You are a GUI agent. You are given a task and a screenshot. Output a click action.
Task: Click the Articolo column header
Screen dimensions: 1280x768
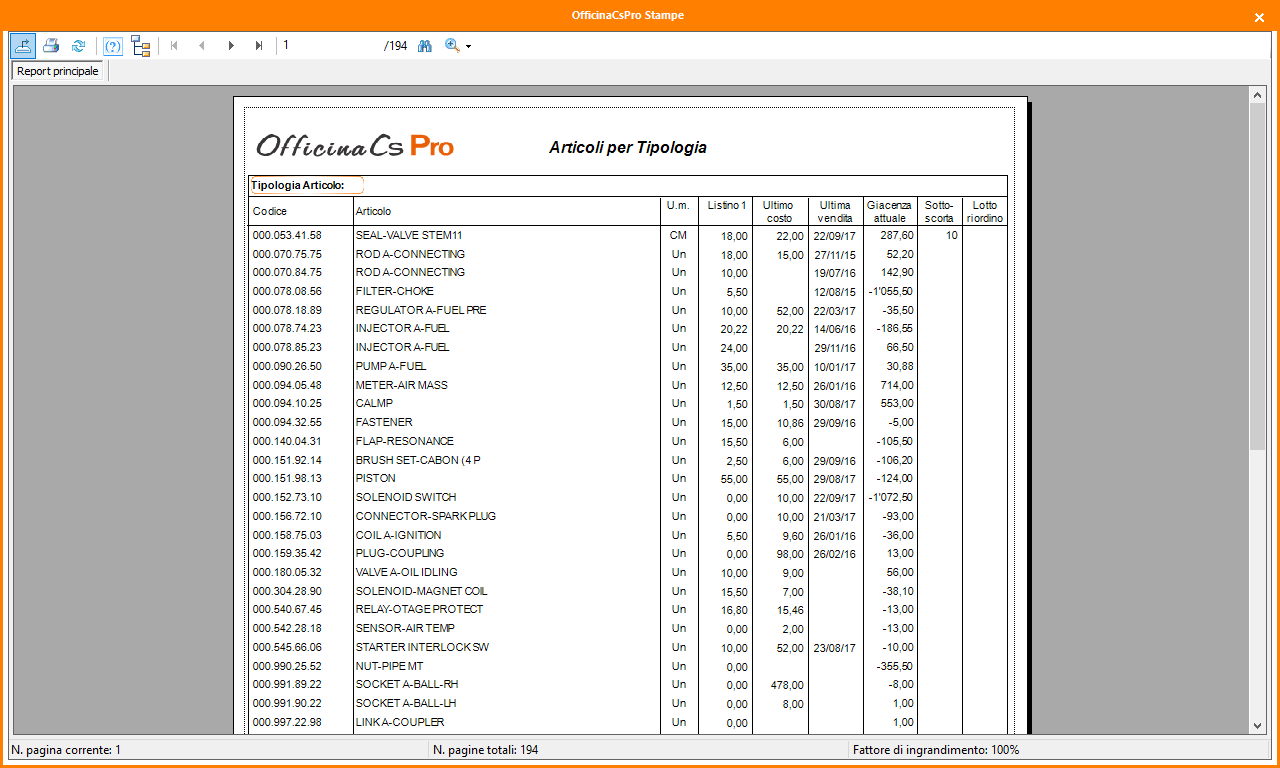[x=374, y=212]
